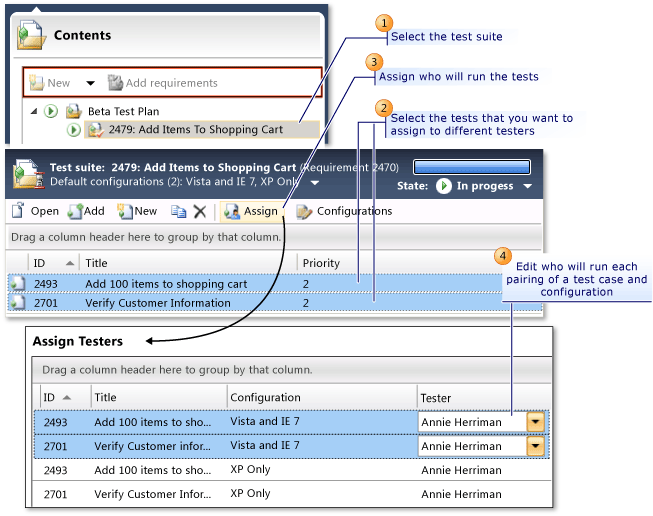Click the Tester column header

[x=436, y=398]
